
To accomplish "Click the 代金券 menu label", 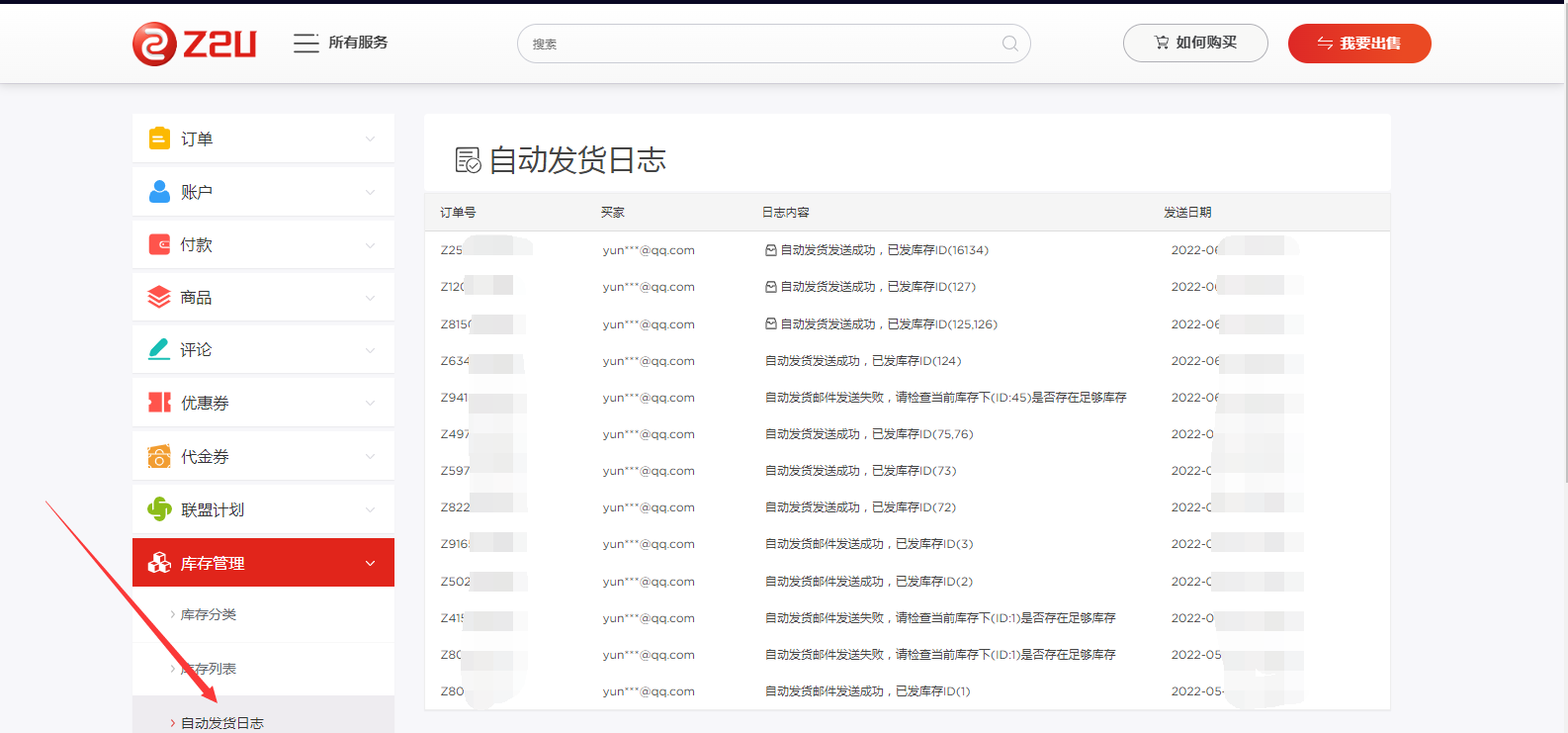I will coord(205,456).
